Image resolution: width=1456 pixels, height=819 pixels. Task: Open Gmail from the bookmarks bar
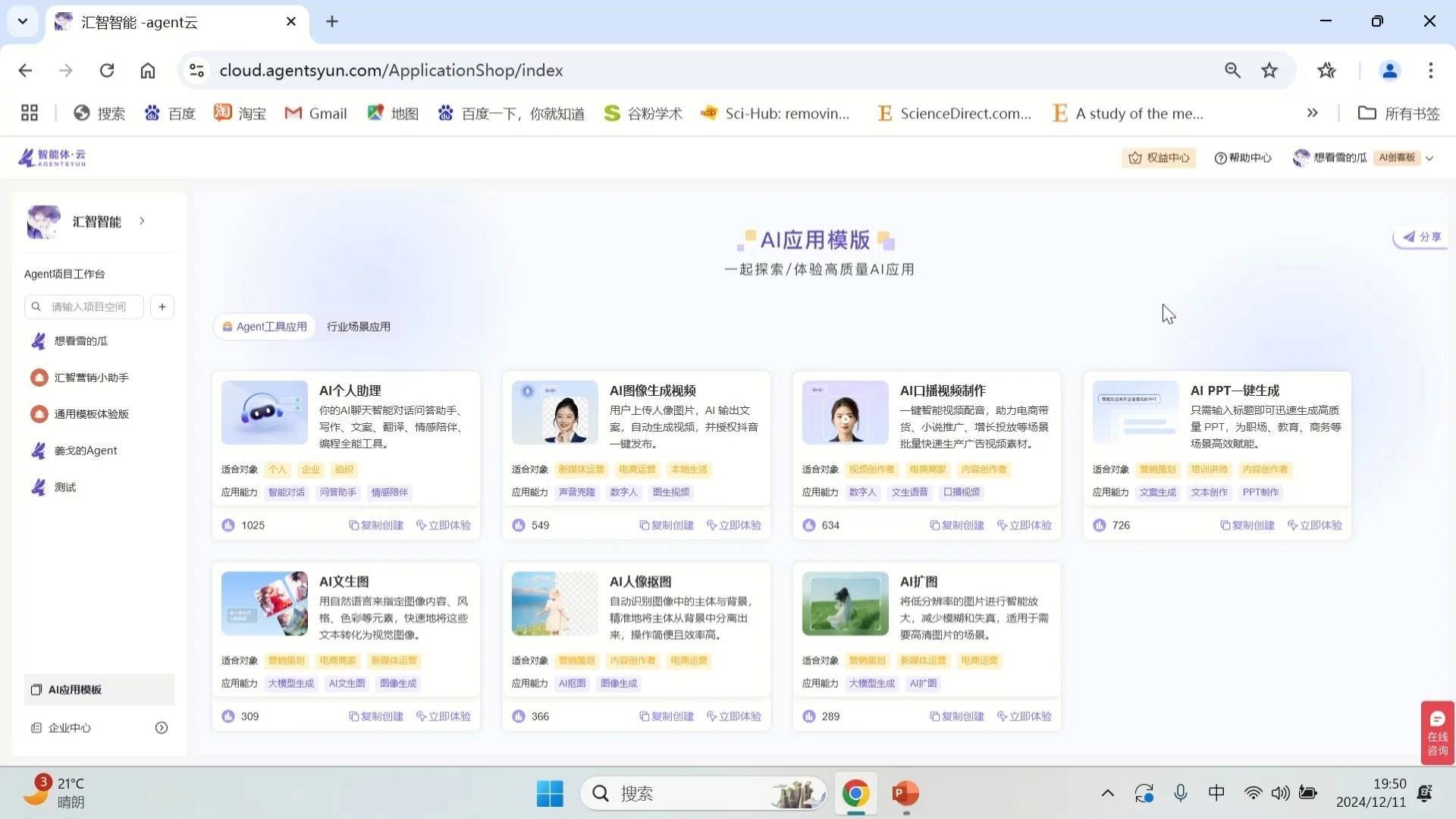point(315,113)
